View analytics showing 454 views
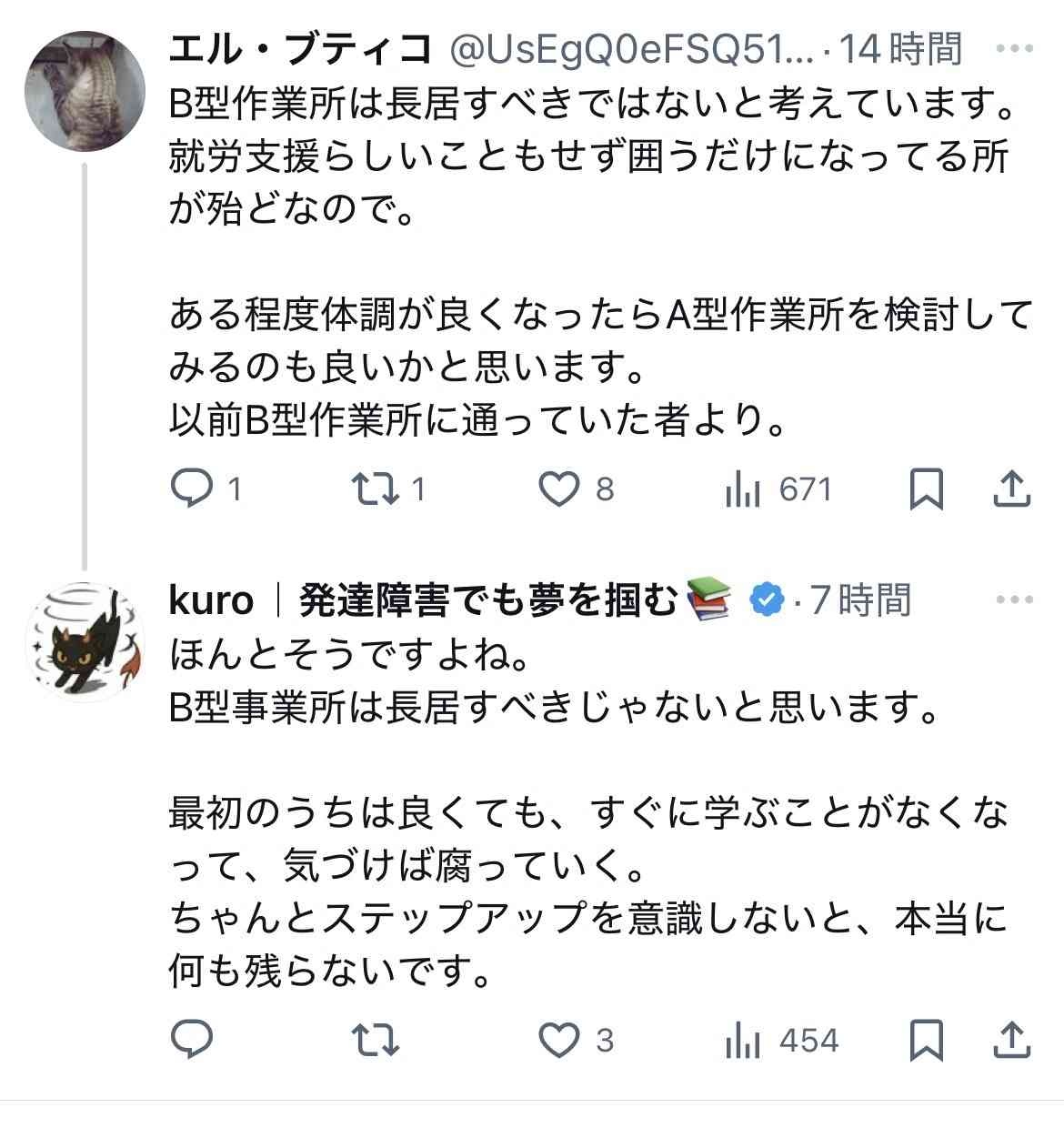This screenshot has width=1064, height=1128. [743, 1040]
